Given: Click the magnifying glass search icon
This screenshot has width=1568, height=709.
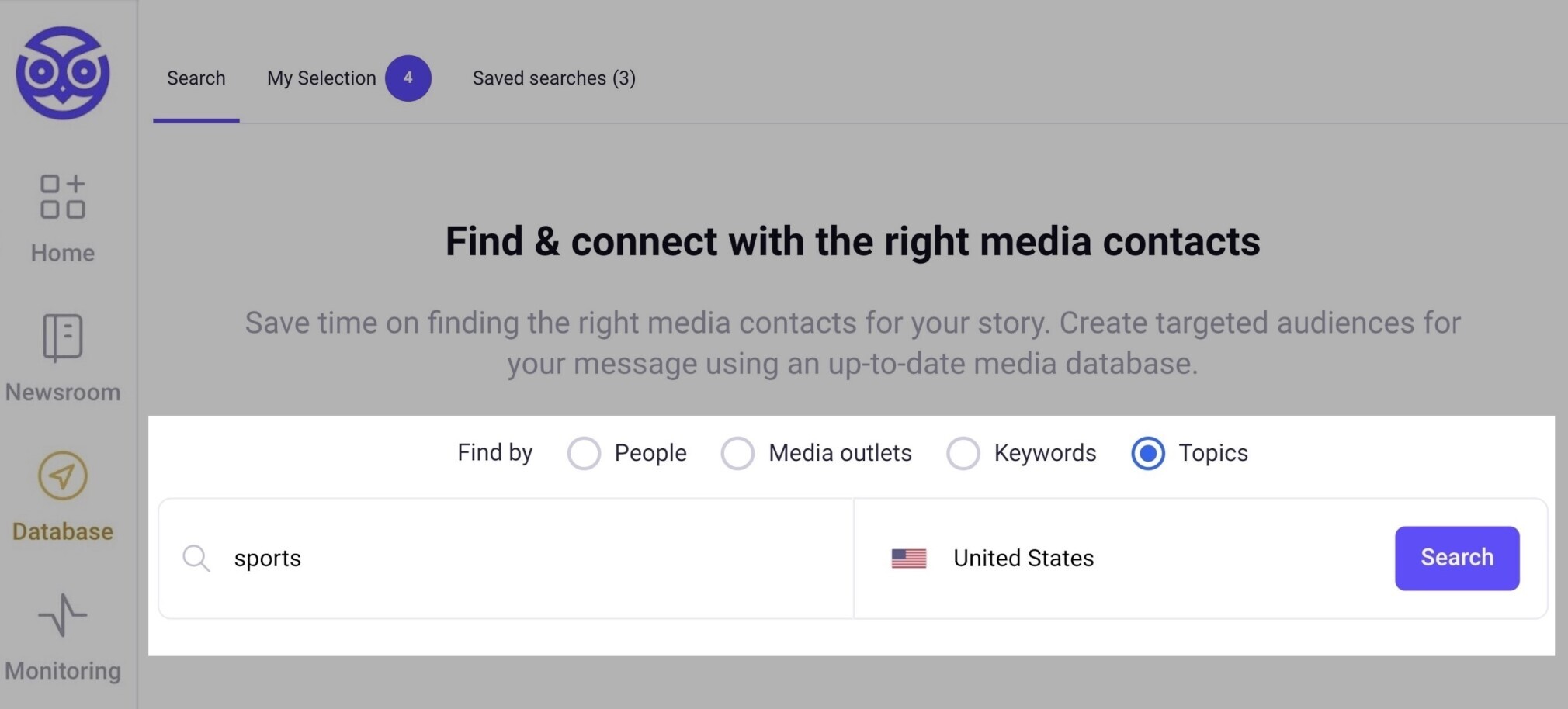Looking at the screenshot, I should 196,559.
